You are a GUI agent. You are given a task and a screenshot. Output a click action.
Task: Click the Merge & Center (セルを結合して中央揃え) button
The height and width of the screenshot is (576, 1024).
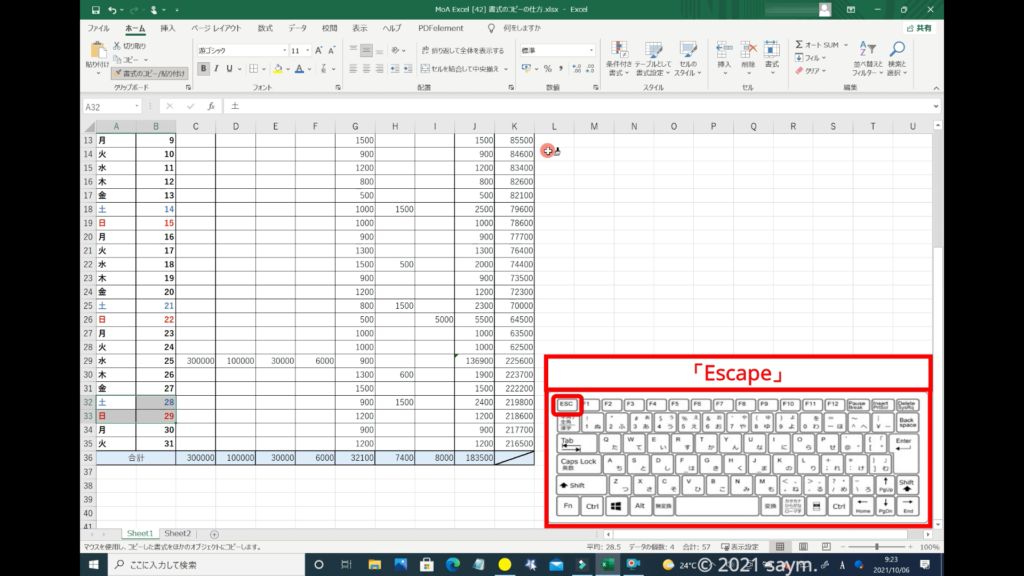click(462, 69)
